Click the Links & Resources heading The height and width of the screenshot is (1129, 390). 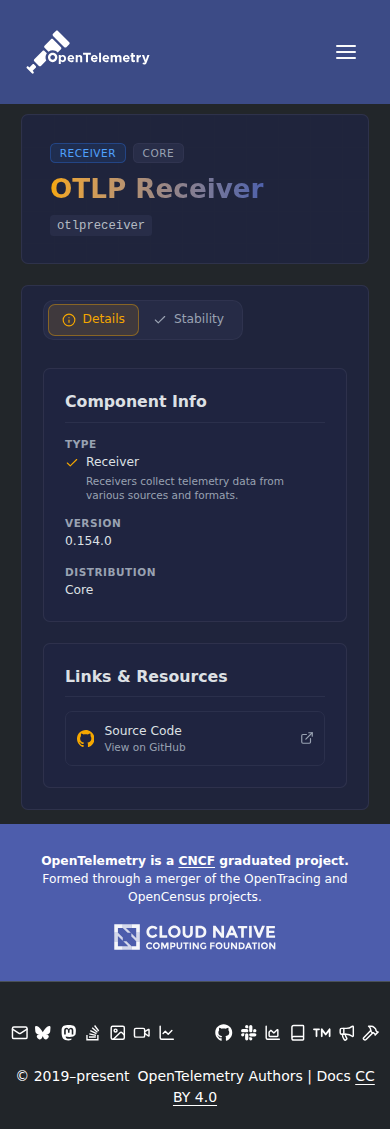146,677
